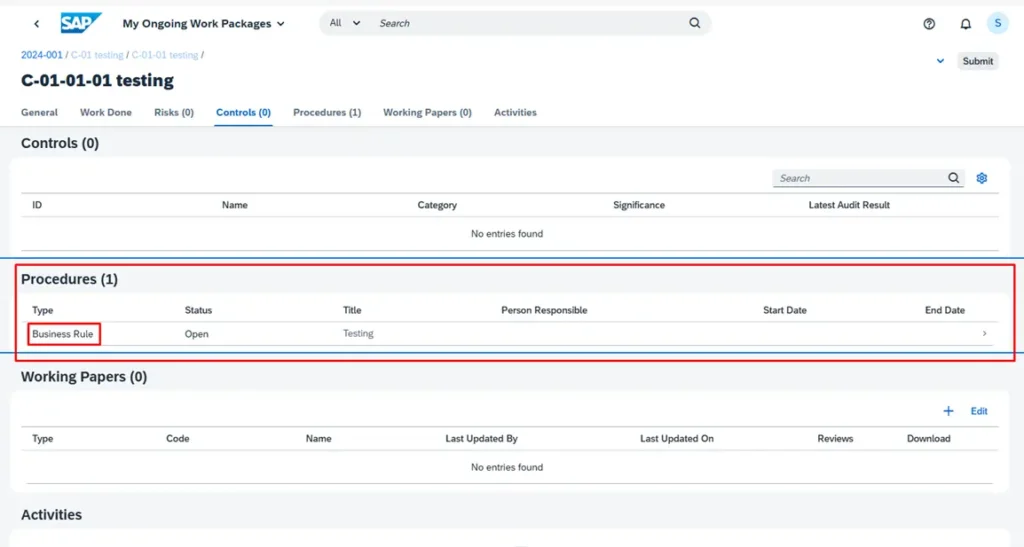1024x547 pixels.
Task: Click the Submit button
Action: 977,61
